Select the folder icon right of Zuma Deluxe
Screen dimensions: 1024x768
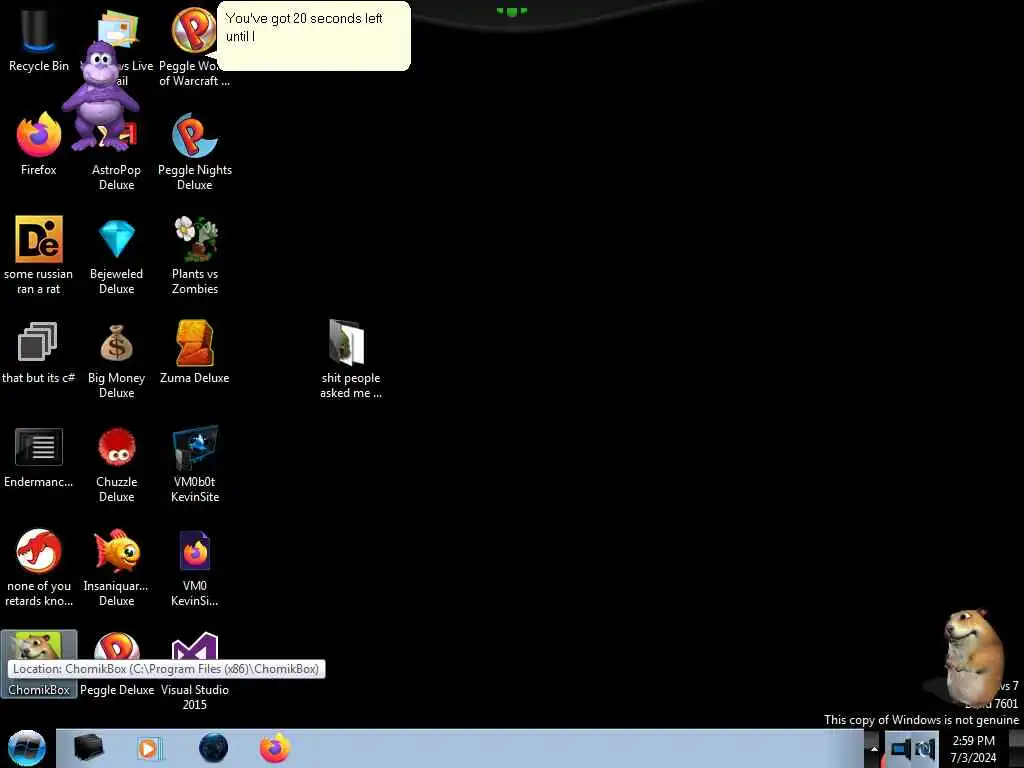(x=351, y=358)
